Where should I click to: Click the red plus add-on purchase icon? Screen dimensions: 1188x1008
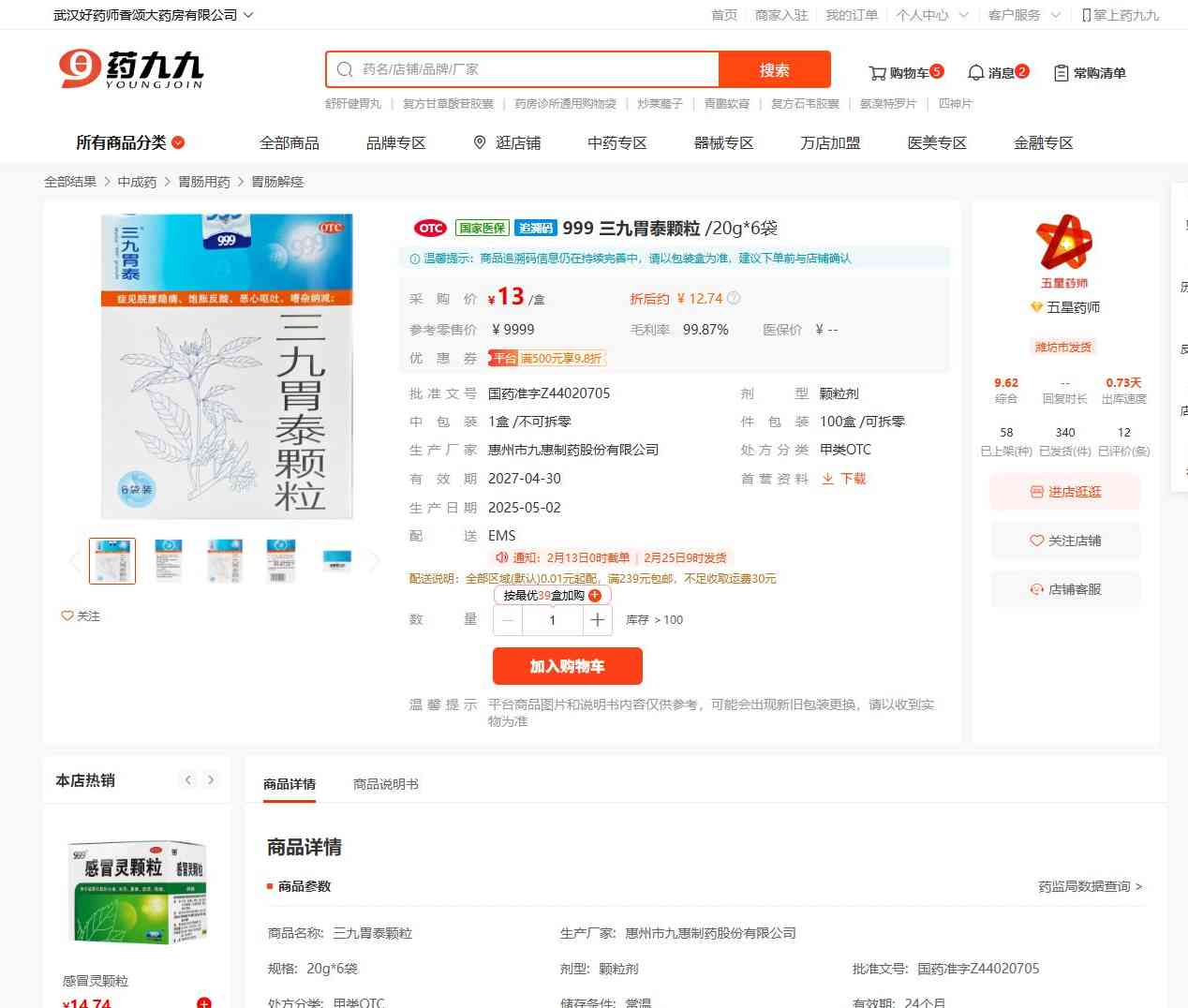click(595, 596)
